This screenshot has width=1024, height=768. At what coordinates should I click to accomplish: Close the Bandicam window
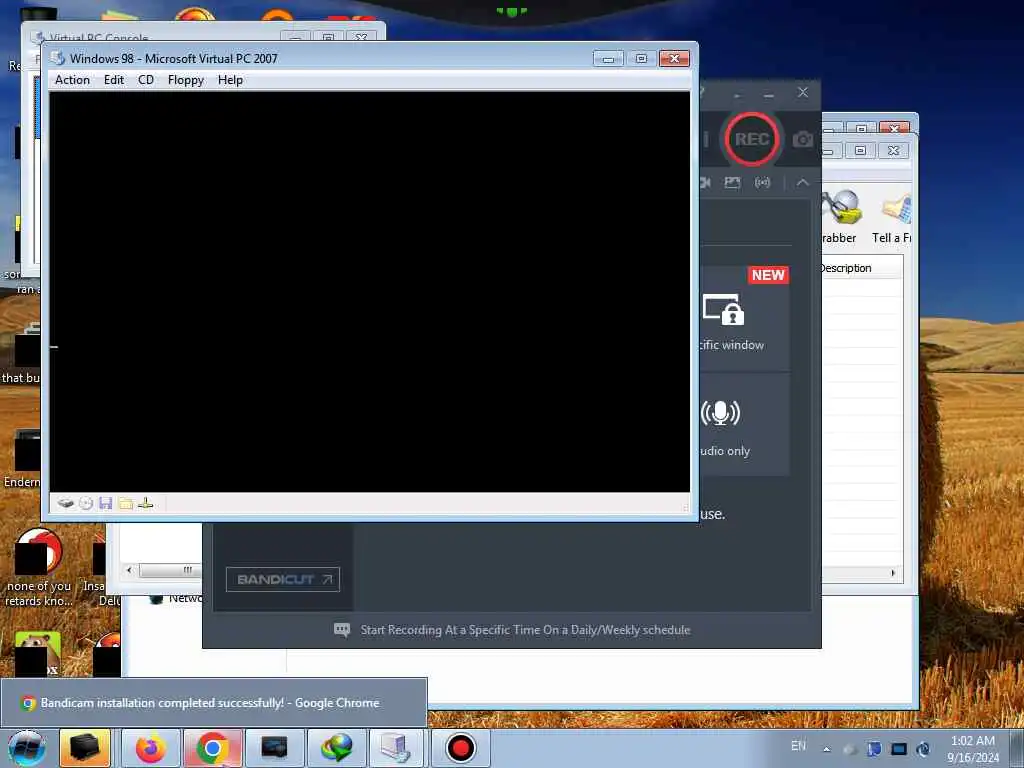point(803,93)
